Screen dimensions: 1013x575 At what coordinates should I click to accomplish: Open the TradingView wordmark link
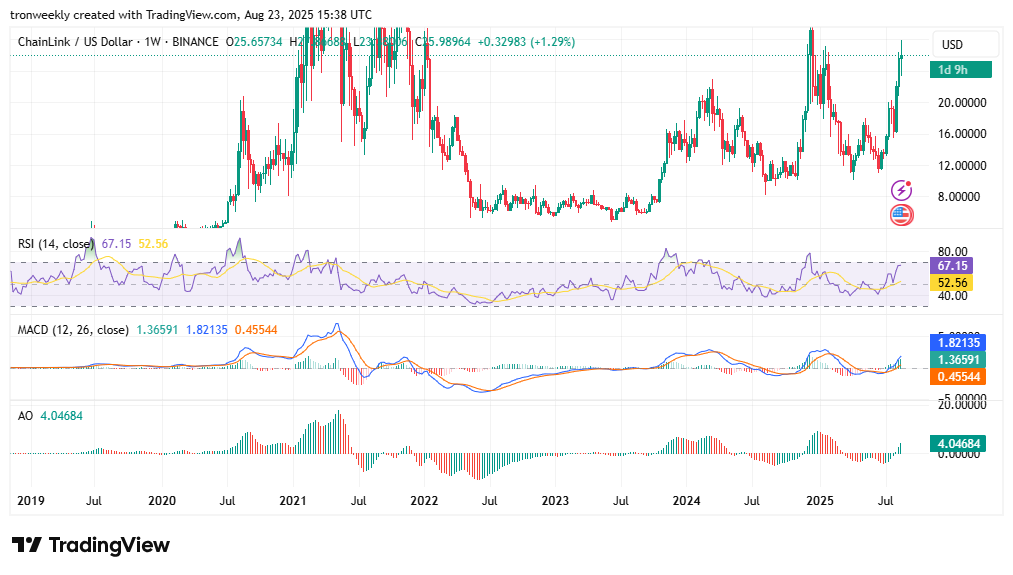(x=109, y=545)
